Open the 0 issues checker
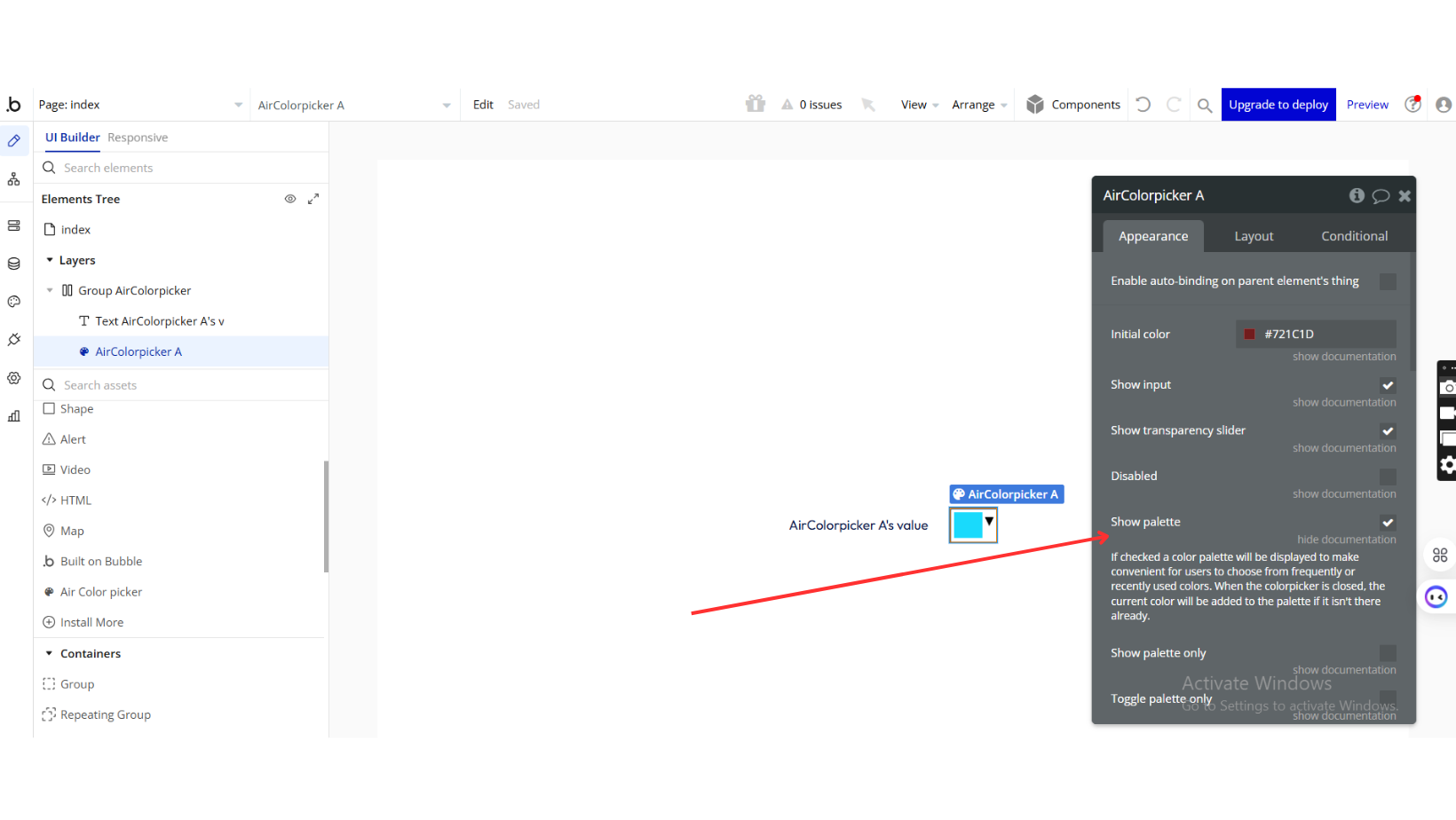 click(811, 105)
